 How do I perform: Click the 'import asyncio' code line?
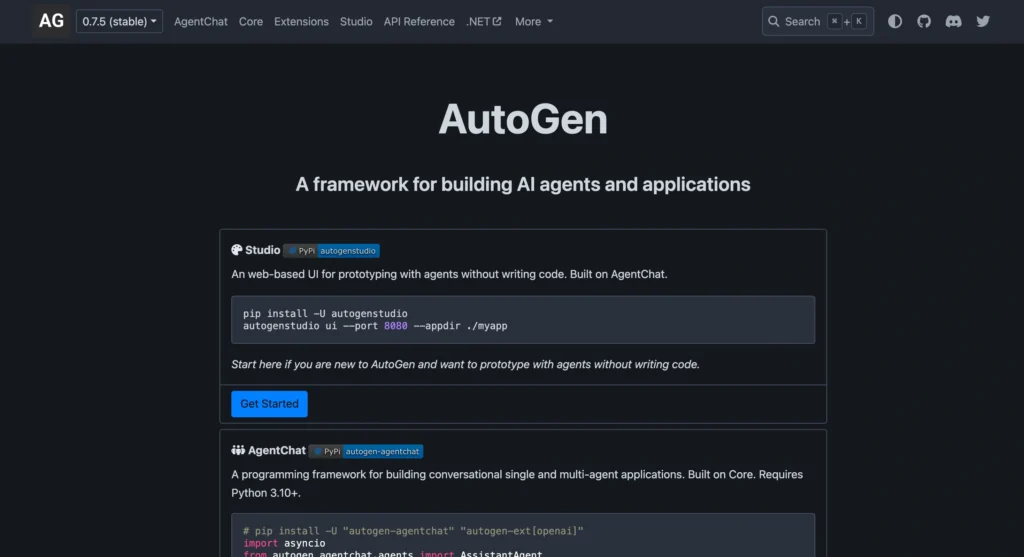[284, 543]
